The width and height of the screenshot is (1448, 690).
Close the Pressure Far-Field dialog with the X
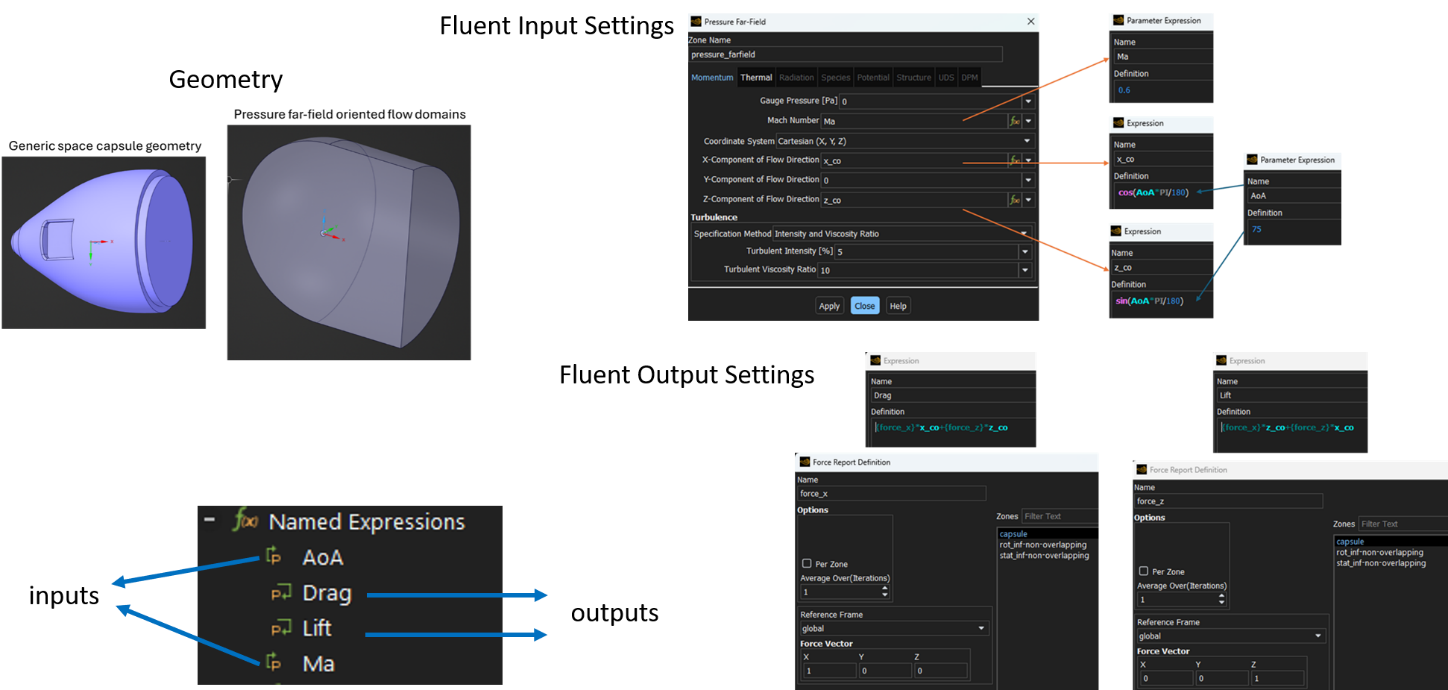pyautogui.click(x=1030, y=21)
